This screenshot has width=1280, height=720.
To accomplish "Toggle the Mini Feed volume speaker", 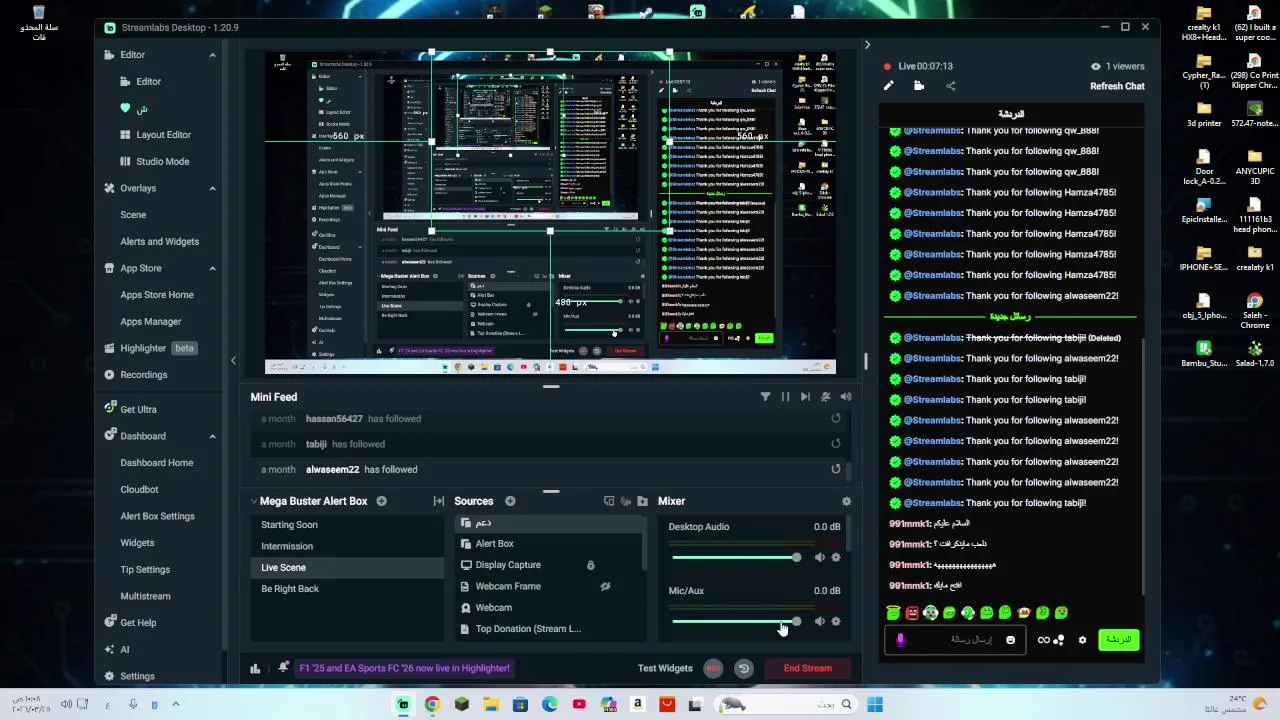I will coord(846,397).
